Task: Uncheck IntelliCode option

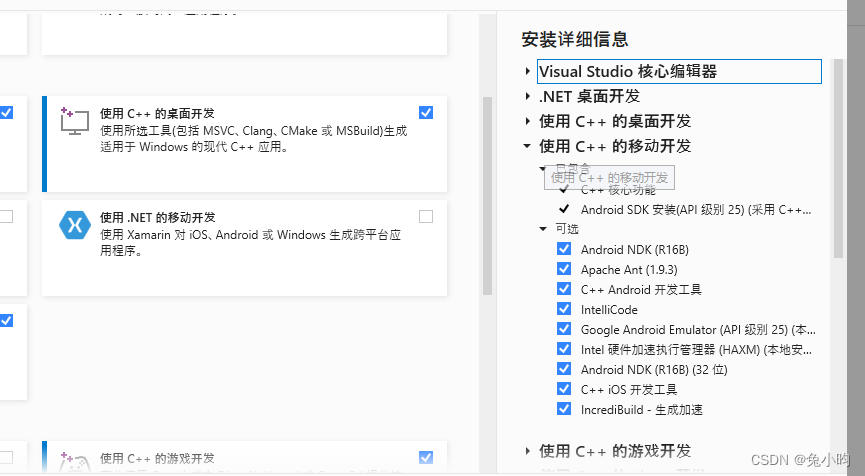Action: [x=564, y=308]
